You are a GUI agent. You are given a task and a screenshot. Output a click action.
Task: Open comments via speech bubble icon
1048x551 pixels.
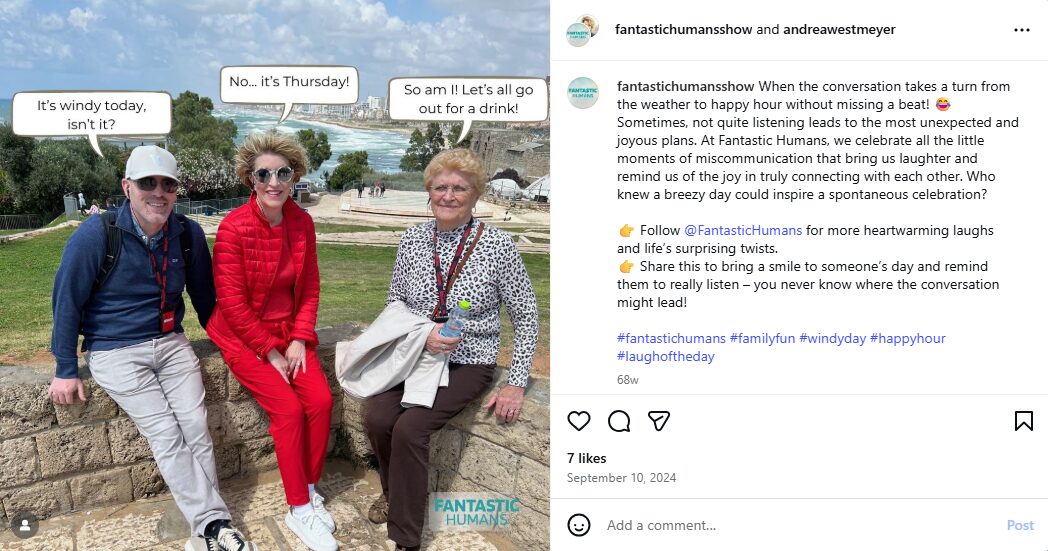619,421
